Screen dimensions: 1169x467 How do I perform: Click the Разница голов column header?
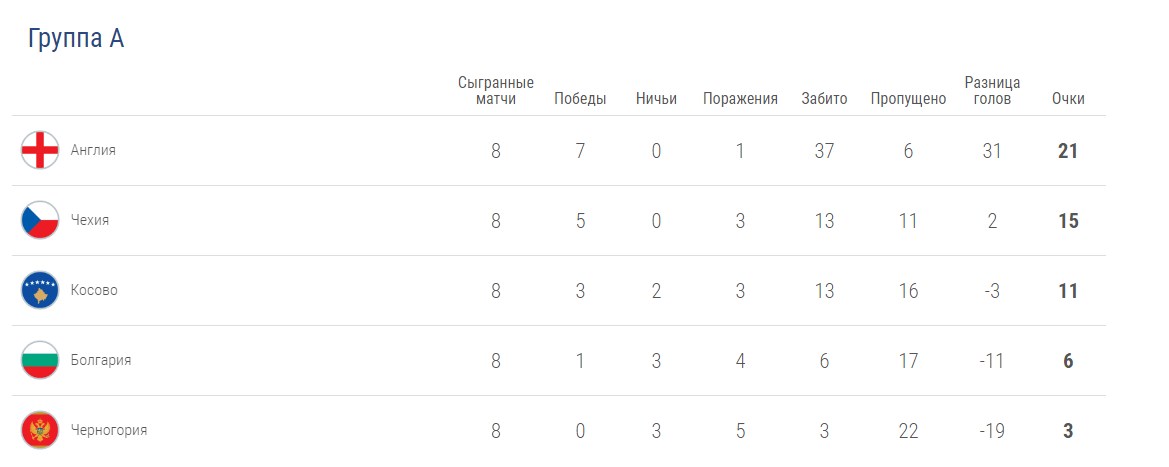pos(992,90)
